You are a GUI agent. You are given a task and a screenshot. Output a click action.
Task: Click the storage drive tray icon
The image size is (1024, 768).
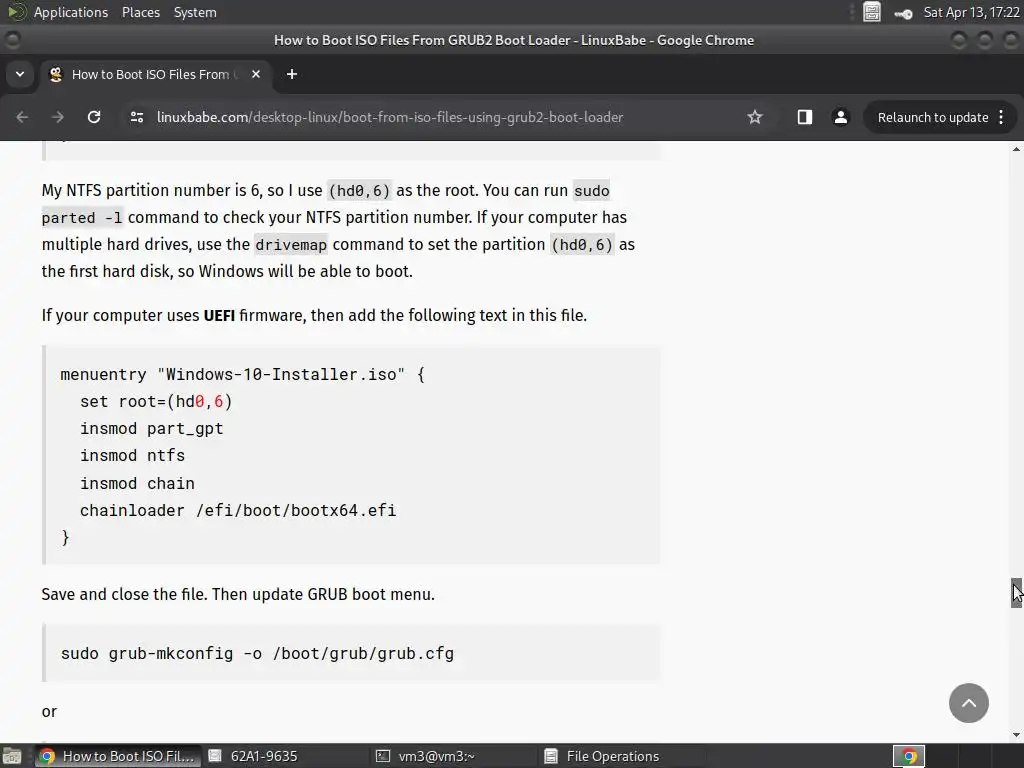click(872, 12)
